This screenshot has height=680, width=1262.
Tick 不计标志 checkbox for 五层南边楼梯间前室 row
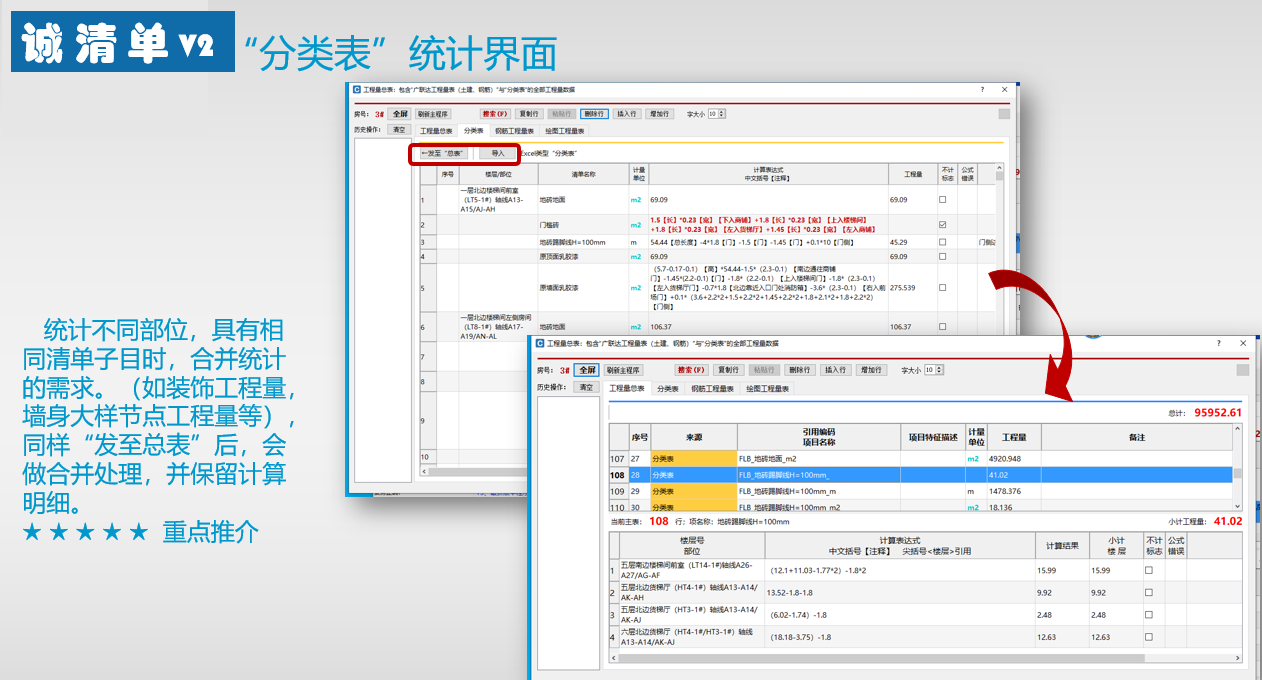1148,570
